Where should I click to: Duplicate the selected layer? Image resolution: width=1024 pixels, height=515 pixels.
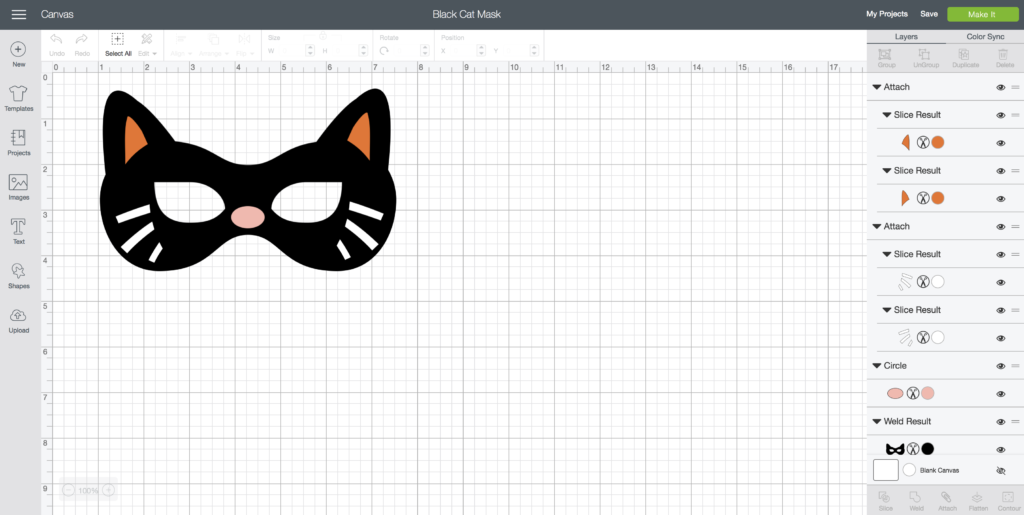tap(965, 59)
